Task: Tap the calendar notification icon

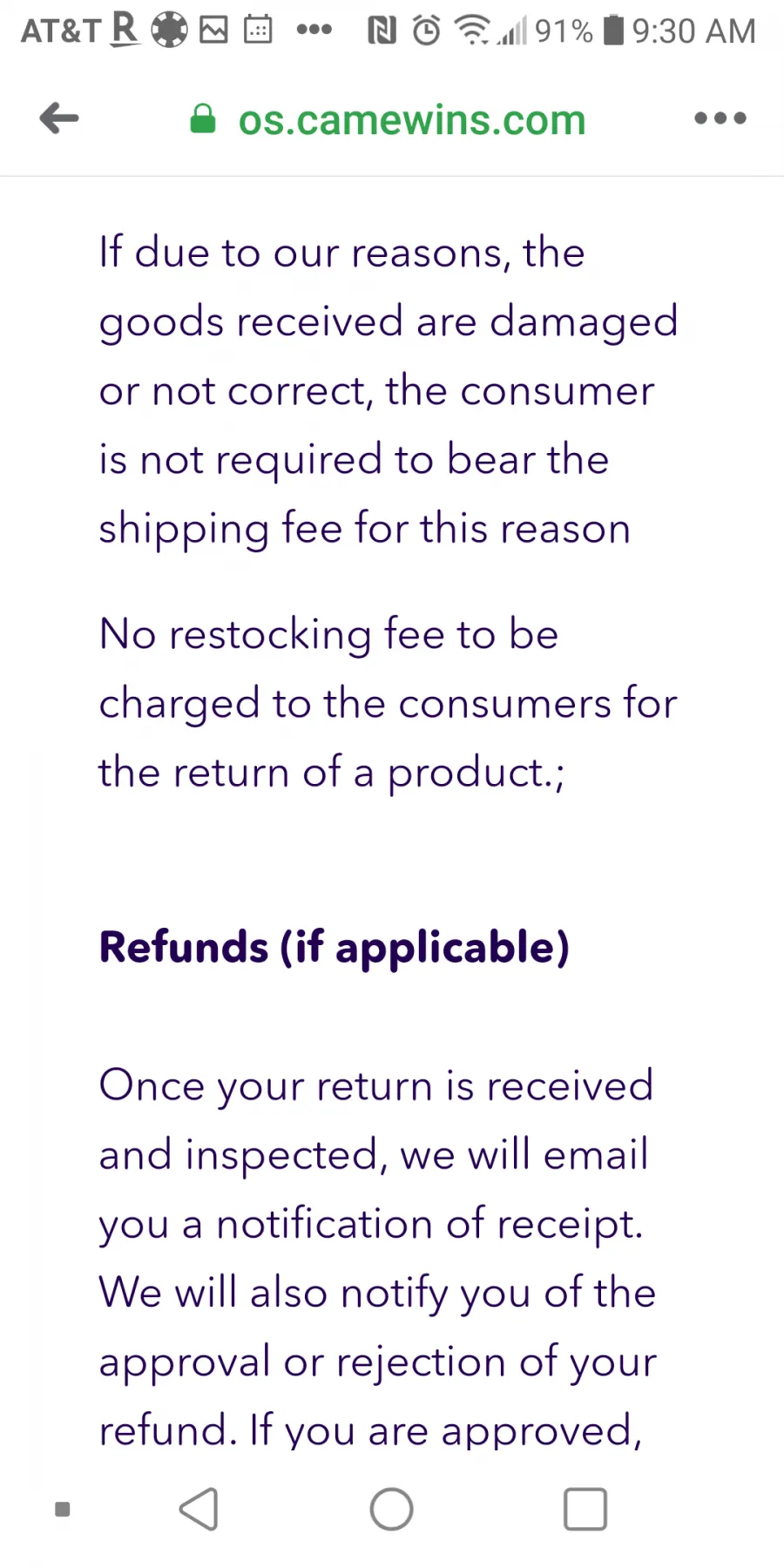Action: (x=258, y=30)
